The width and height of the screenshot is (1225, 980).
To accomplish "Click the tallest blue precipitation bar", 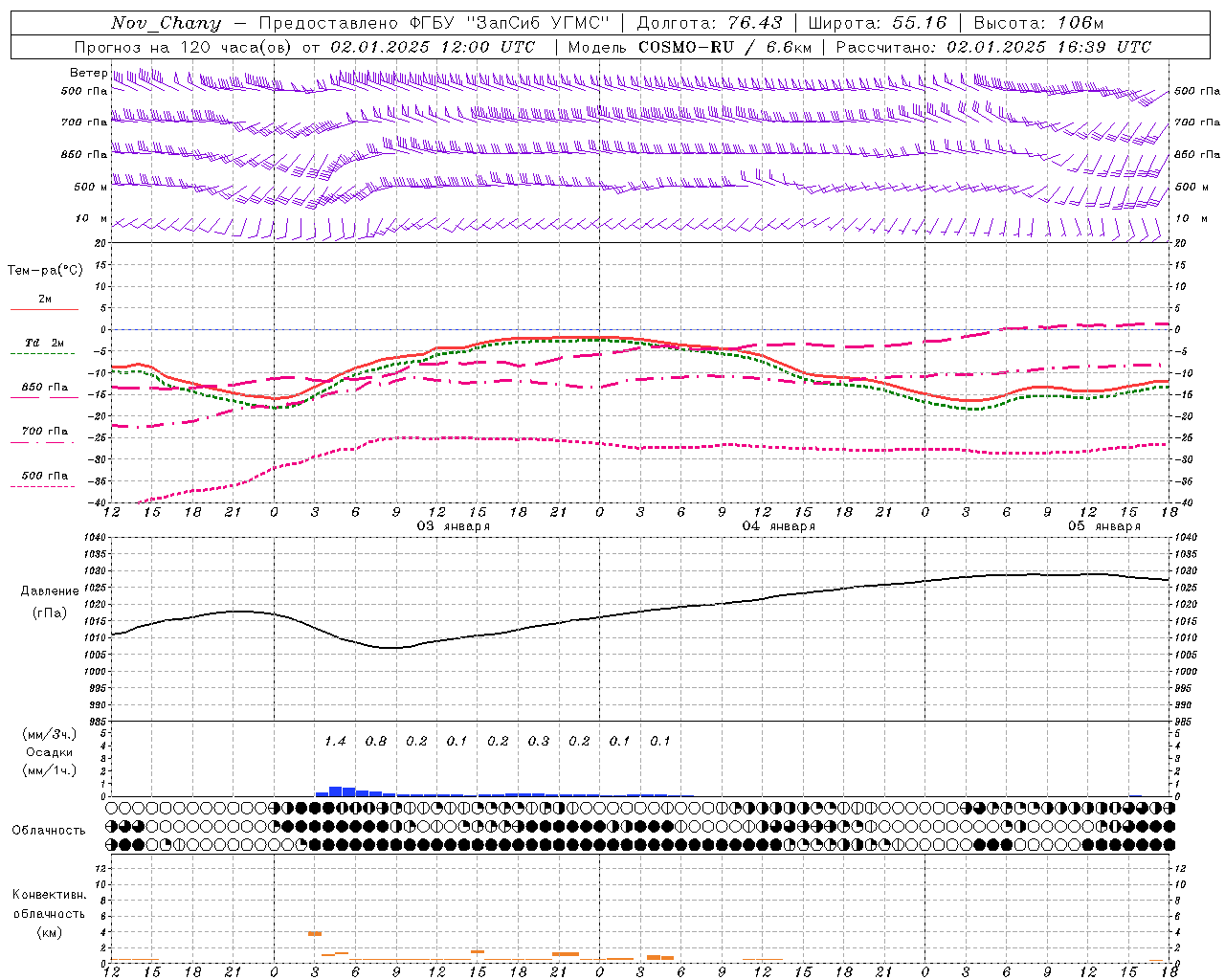I will (336, 791).
